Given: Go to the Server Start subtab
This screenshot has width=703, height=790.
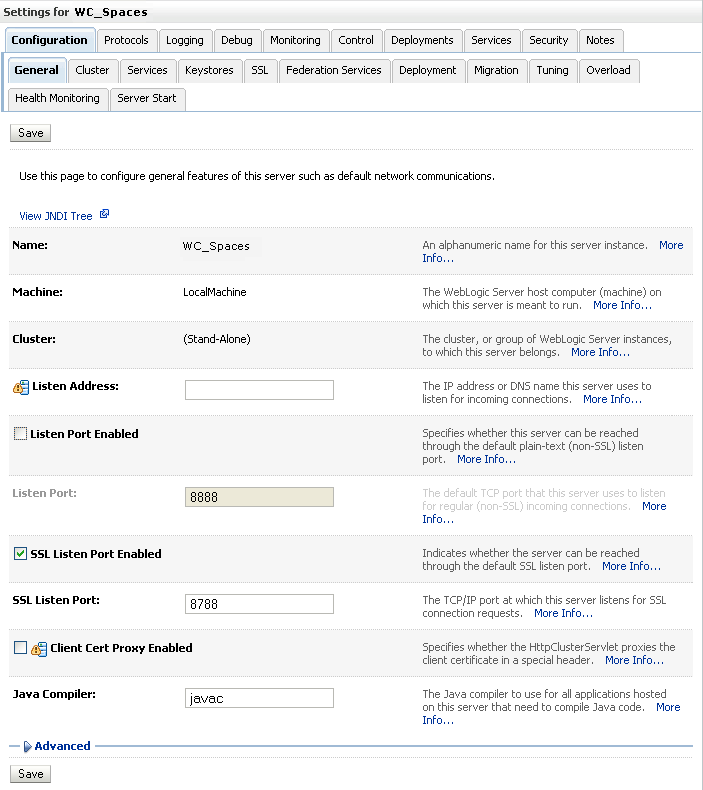Looking at the screenshot, I should coord(146,98).
